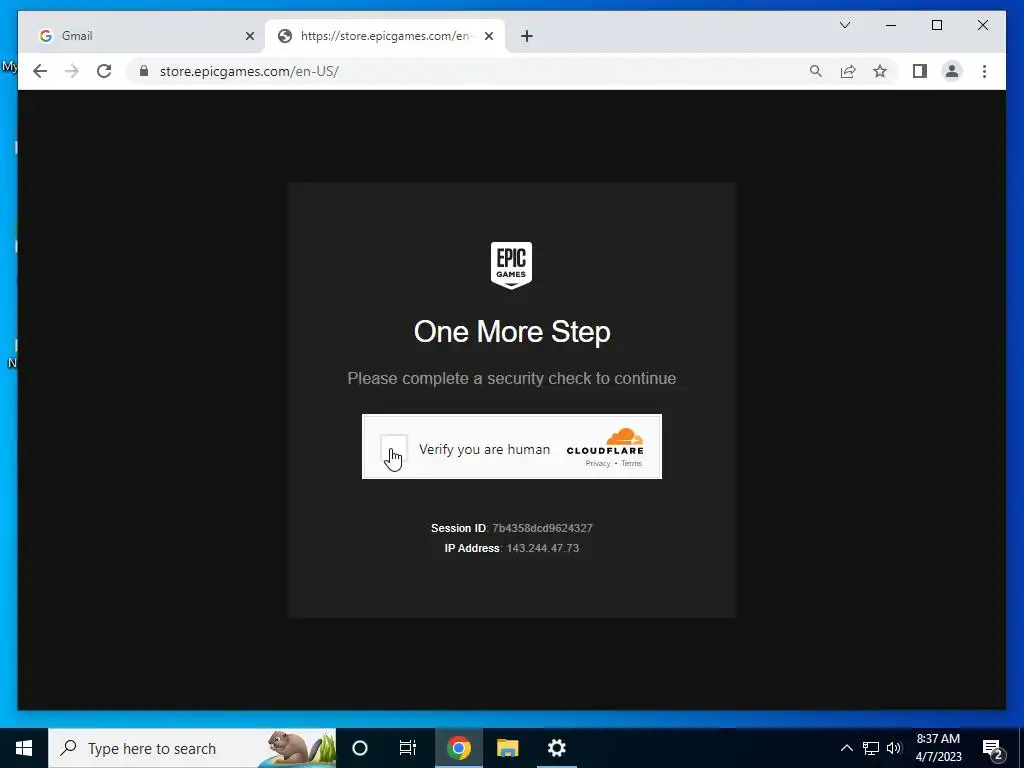Reload the current page

tap(104, 71)
